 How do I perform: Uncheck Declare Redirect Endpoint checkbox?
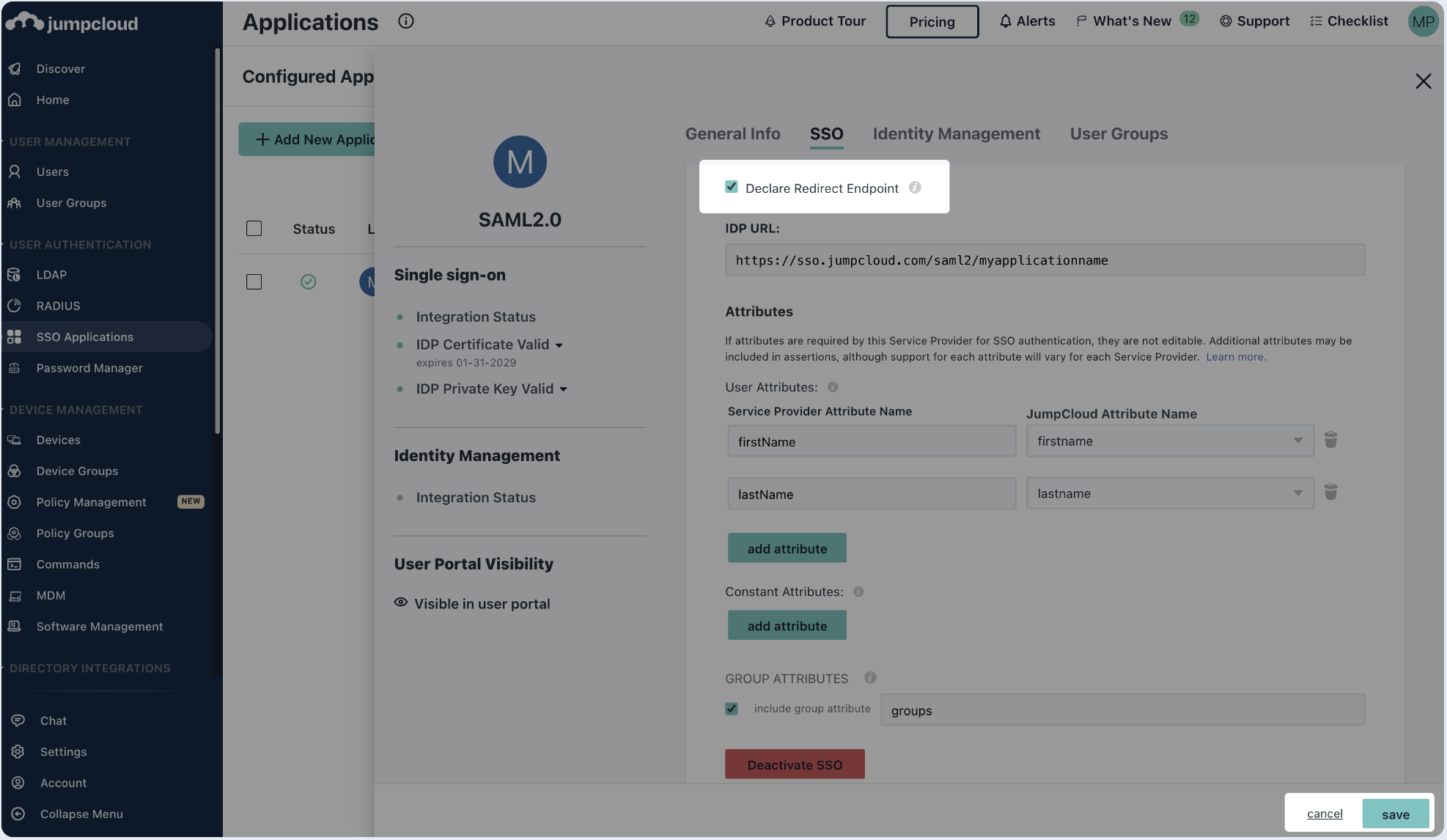pos(732,187)
